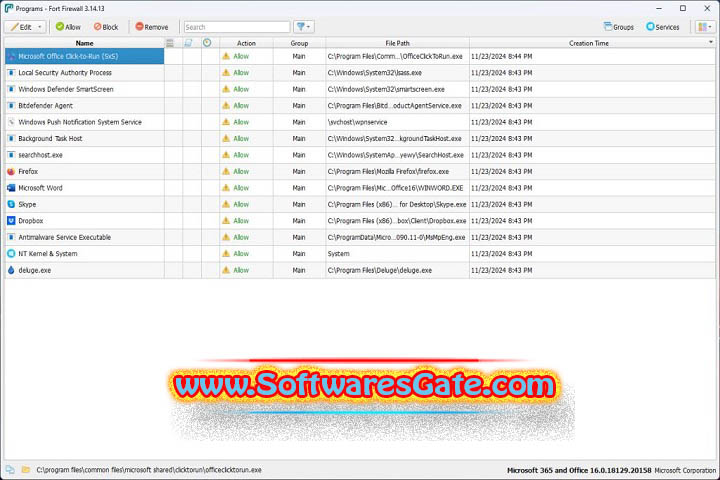Click the copy path icon in status bar
The image size is (720, 480).
10,469
